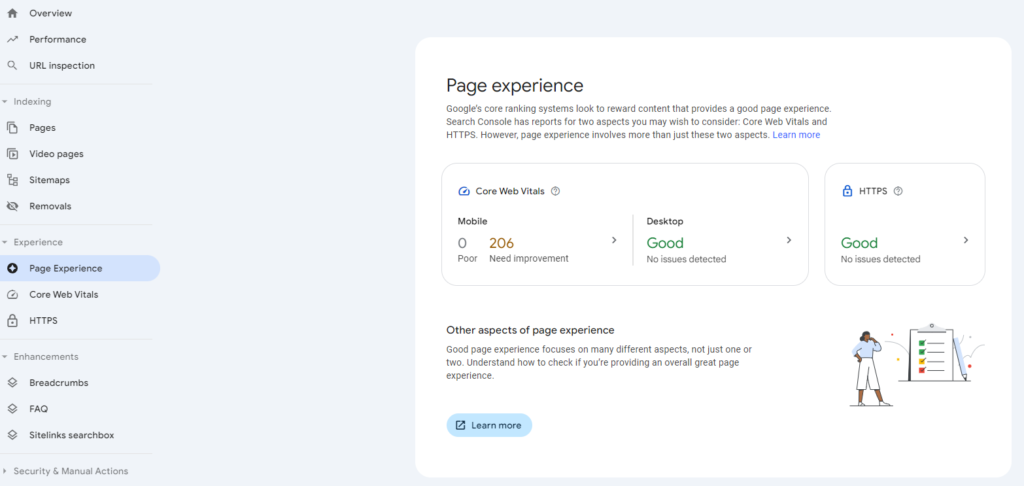1024x486 pixels.
Task: Click the gauge icon in Core Web Vitals card
Action: click(464, 191)
